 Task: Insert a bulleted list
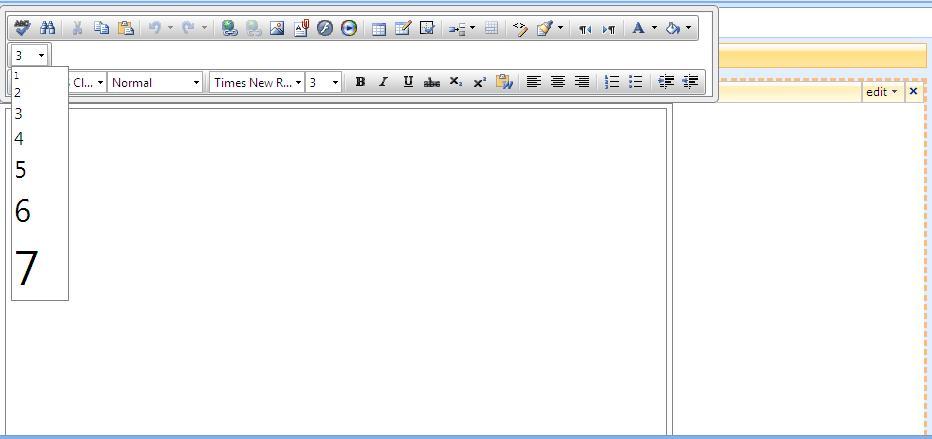635,82
